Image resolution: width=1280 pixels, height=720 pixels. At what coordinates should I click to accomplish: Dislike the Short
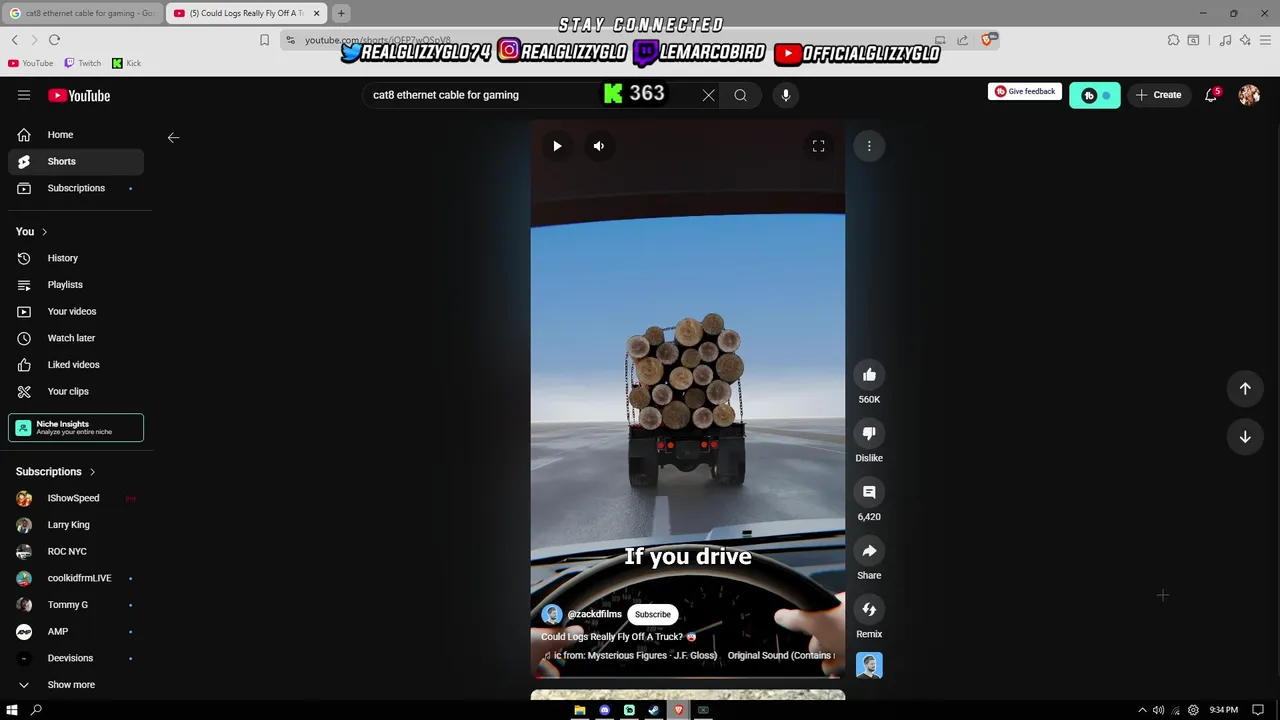(x=869, y=433)
